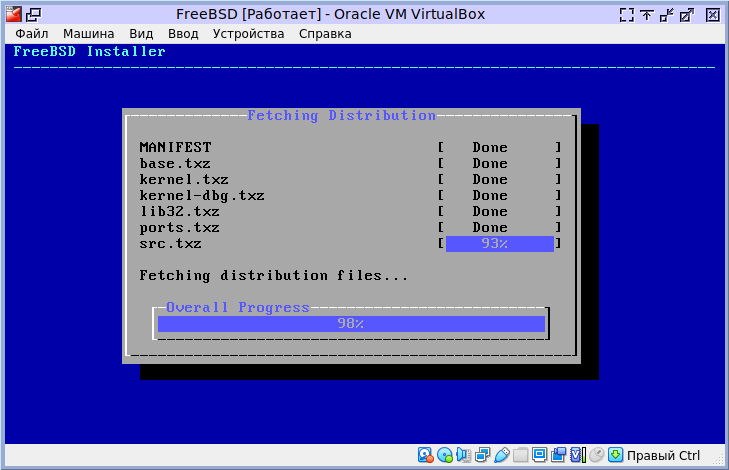Image resolution: width=729 pixels, height=470 pixels.
Task: Click the src.txz 93% progress bar
Action: click(x=500, y=244)
